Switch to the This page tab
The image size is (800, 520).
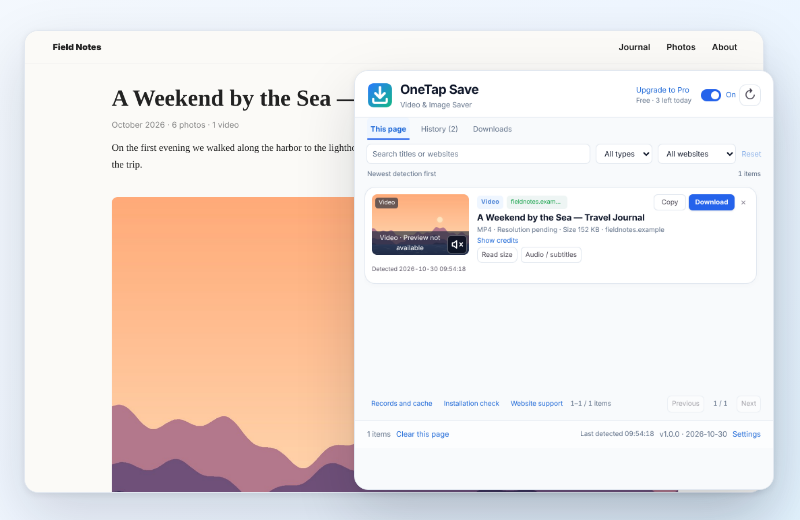[388, 129]
